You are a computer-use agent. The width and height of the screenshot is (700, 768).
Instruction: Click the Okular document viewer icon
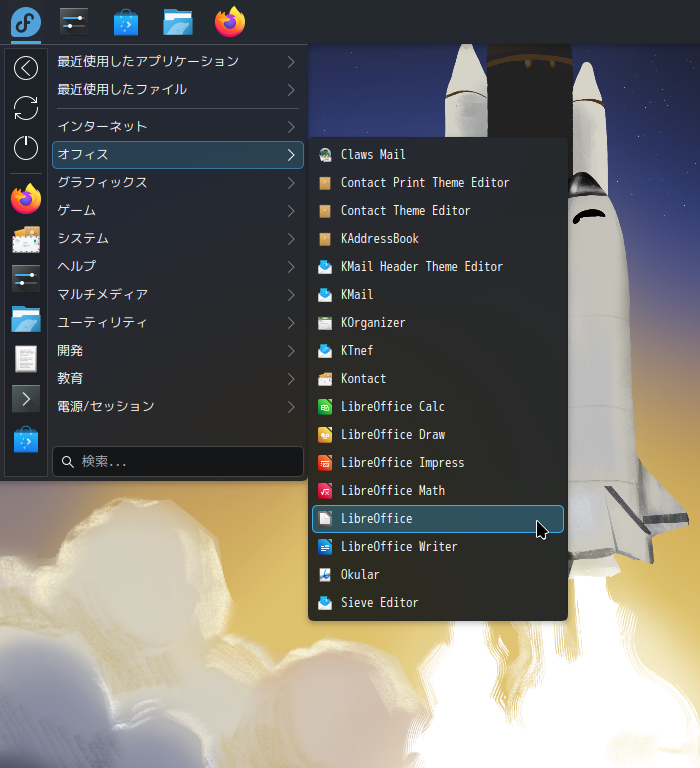point(325,575)
